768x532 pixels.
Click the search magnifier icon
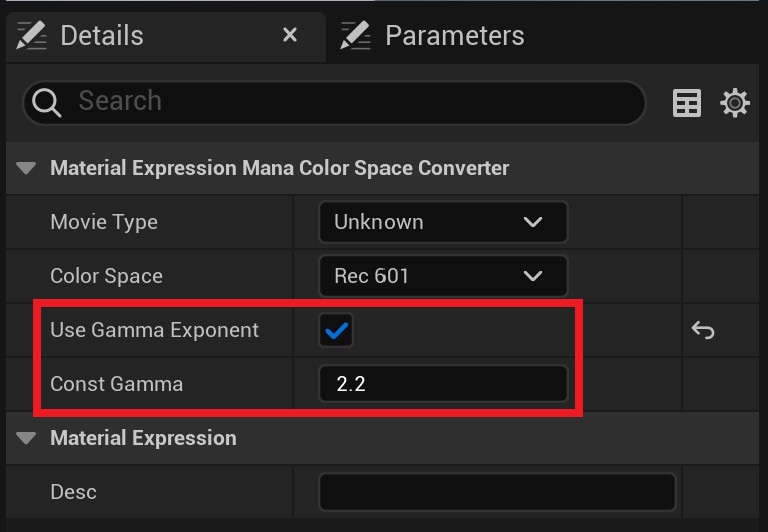[x=47, y=101]
